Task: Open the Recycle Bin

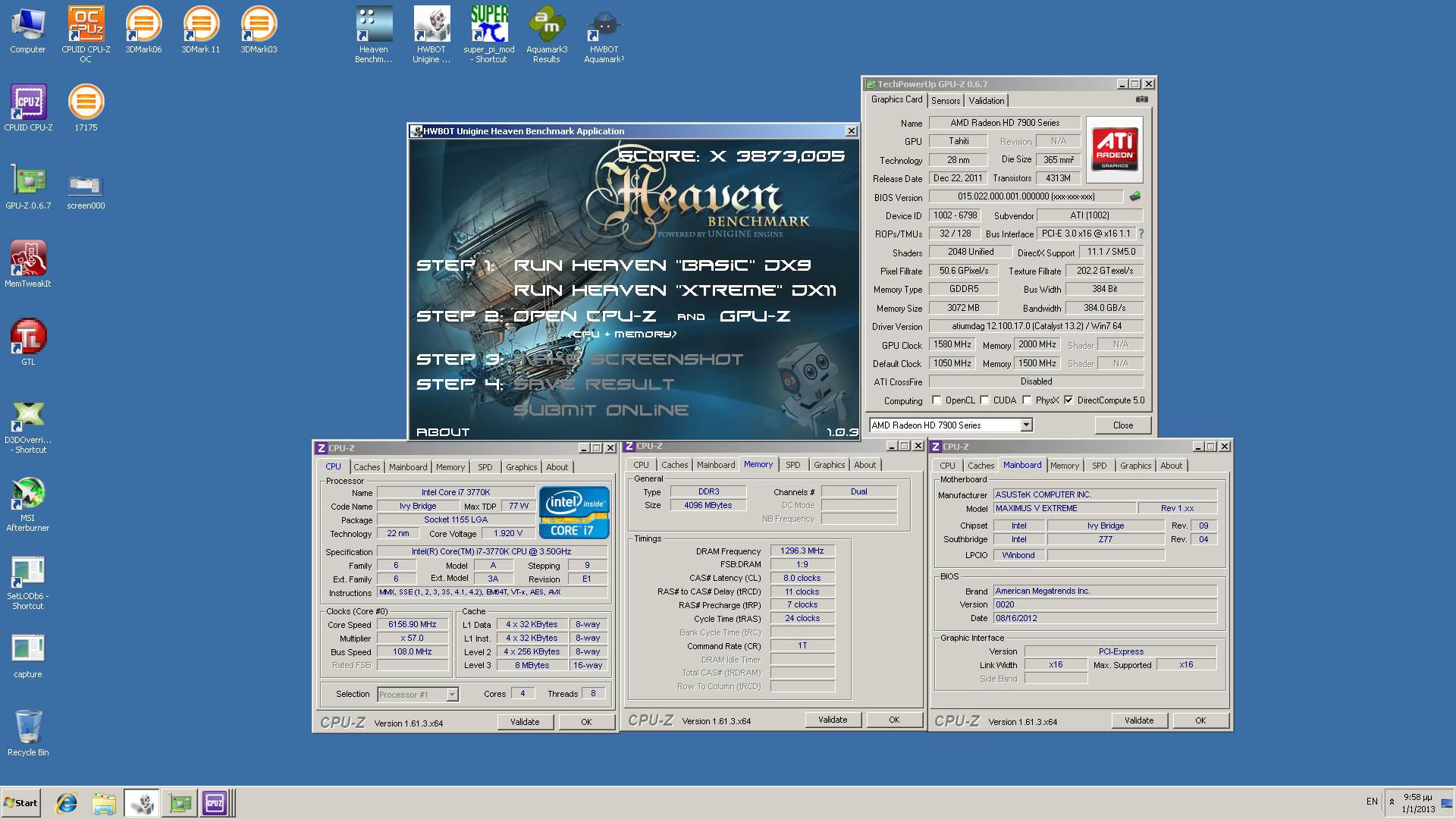Action: click(x=28, y=733)
